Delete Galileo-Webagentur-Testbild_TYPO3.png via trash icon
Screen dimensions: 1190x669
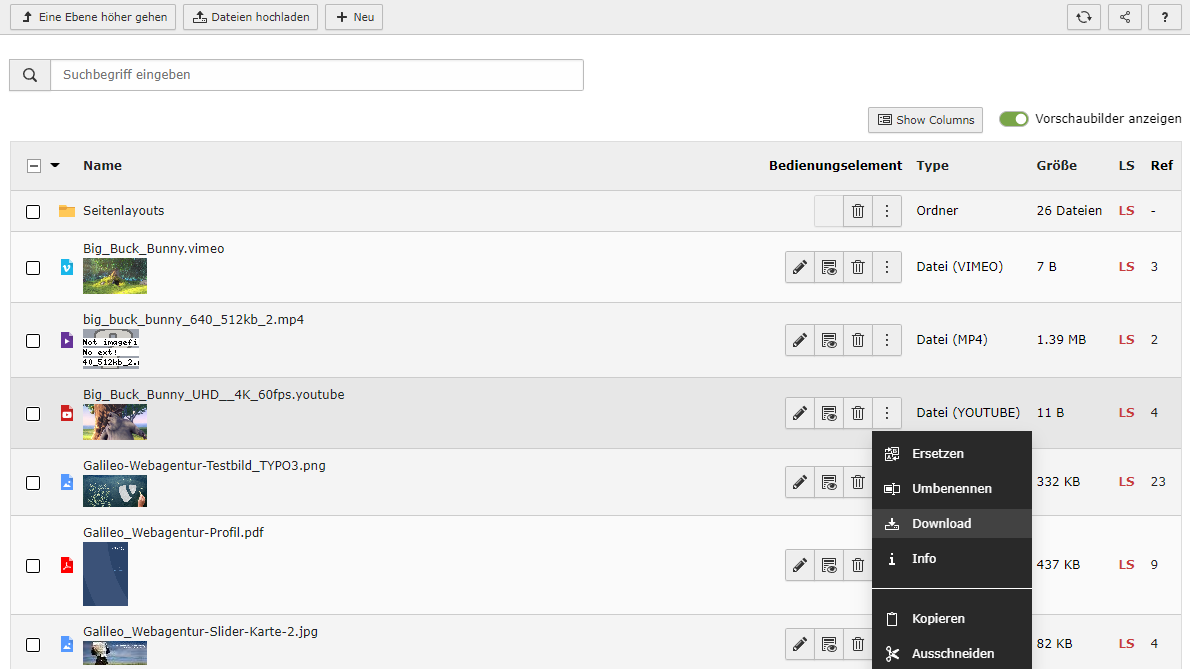857,482
